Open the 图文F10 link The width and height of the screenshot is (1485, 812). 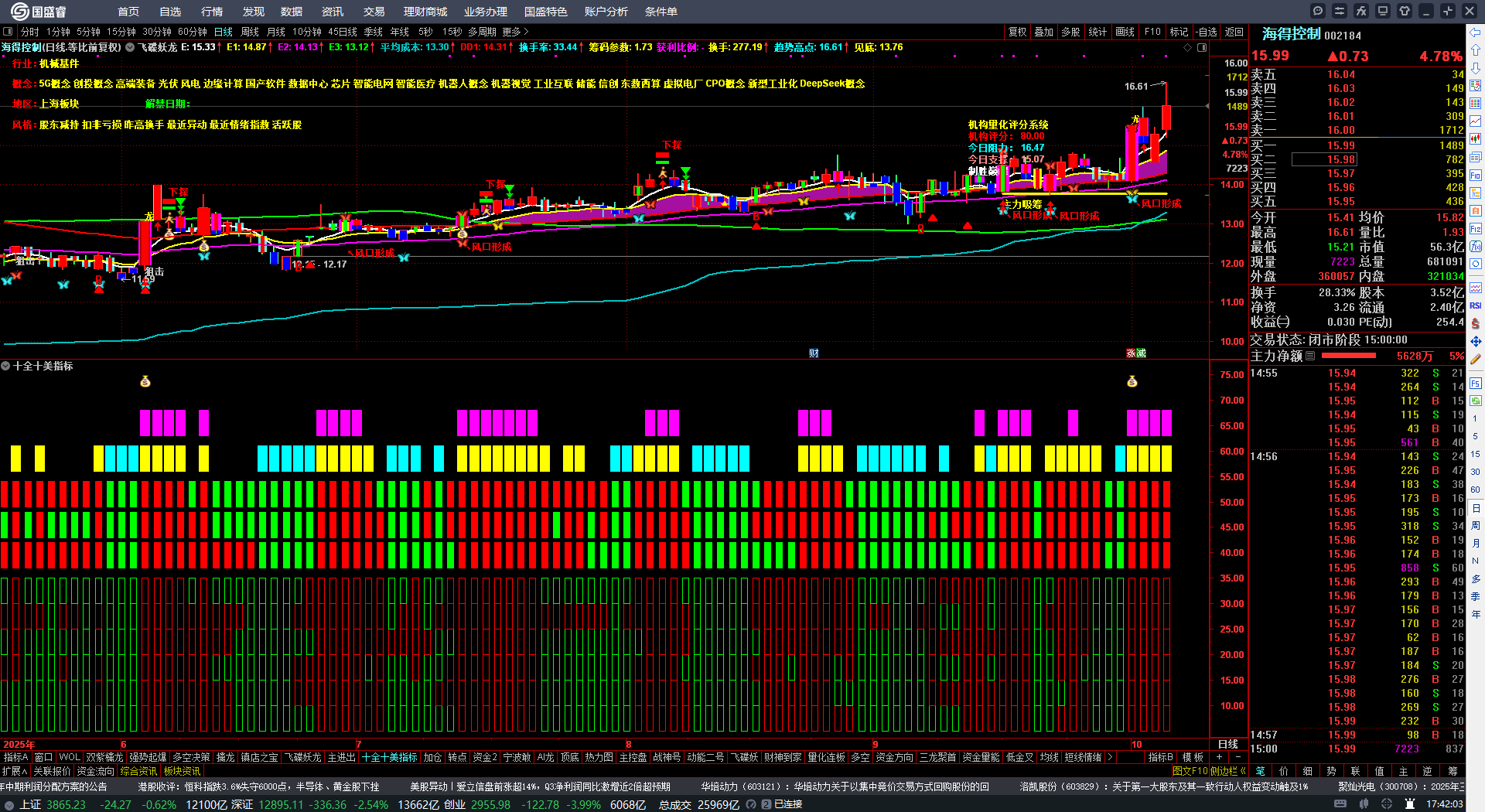click(x=1189, y=771)
